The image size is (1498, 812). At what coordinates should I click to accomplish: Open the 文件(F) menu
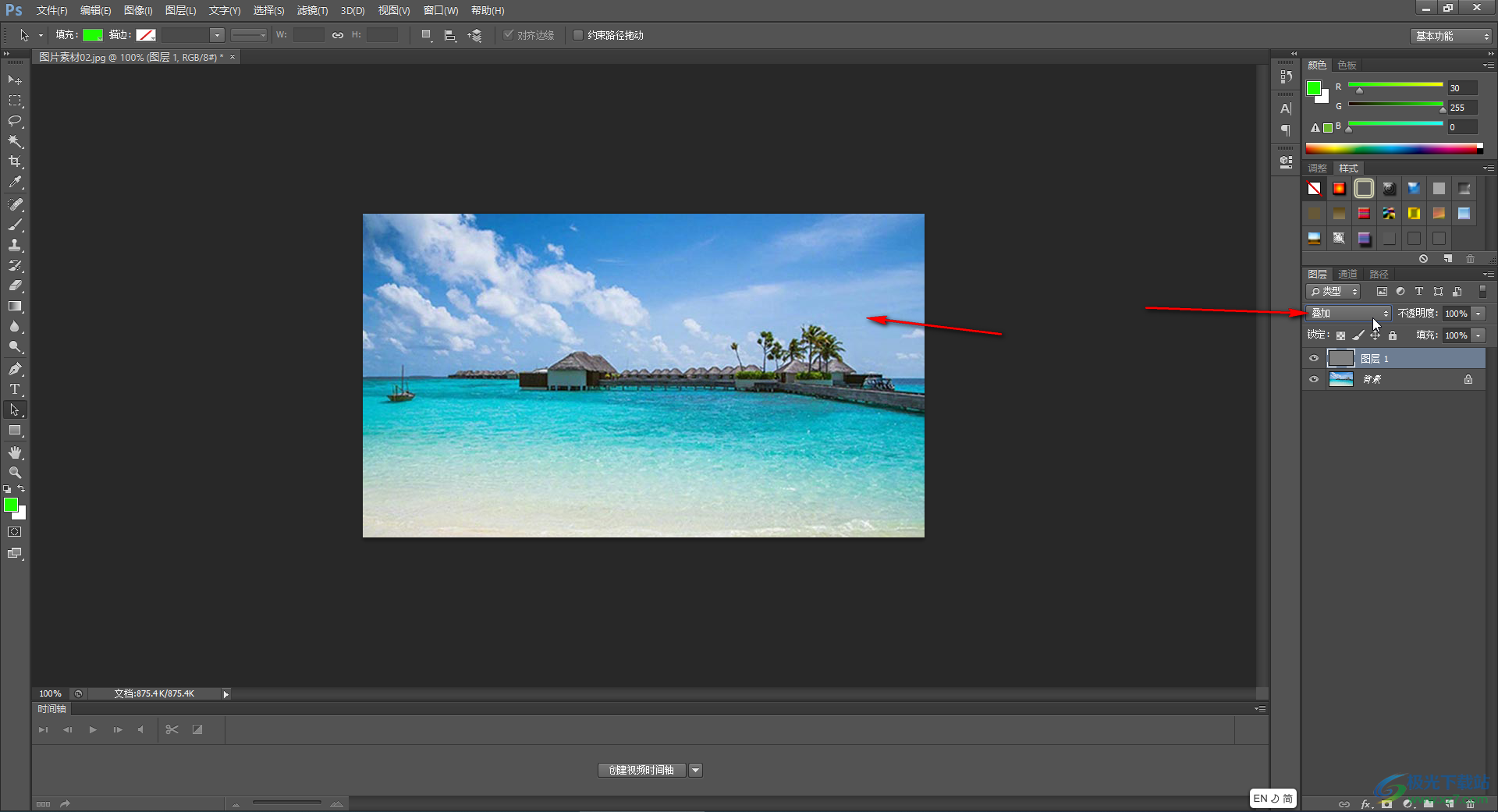pyautogui.click(x=51, y=10)
